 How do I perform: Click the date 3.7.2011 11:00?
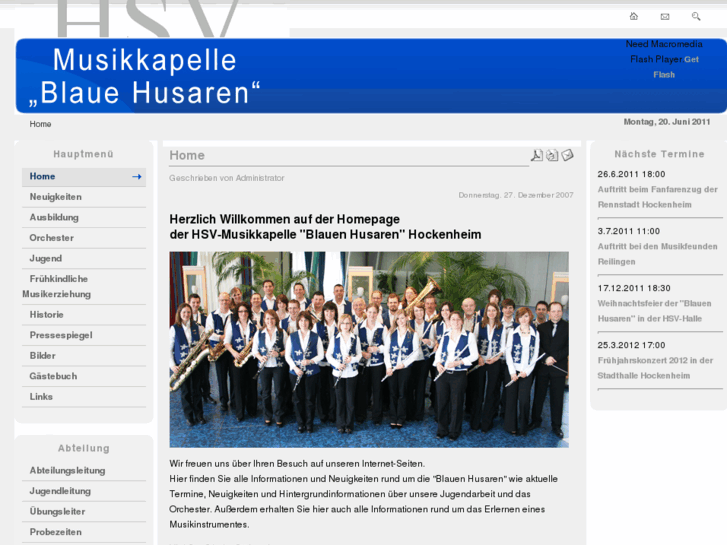point(629,231)
